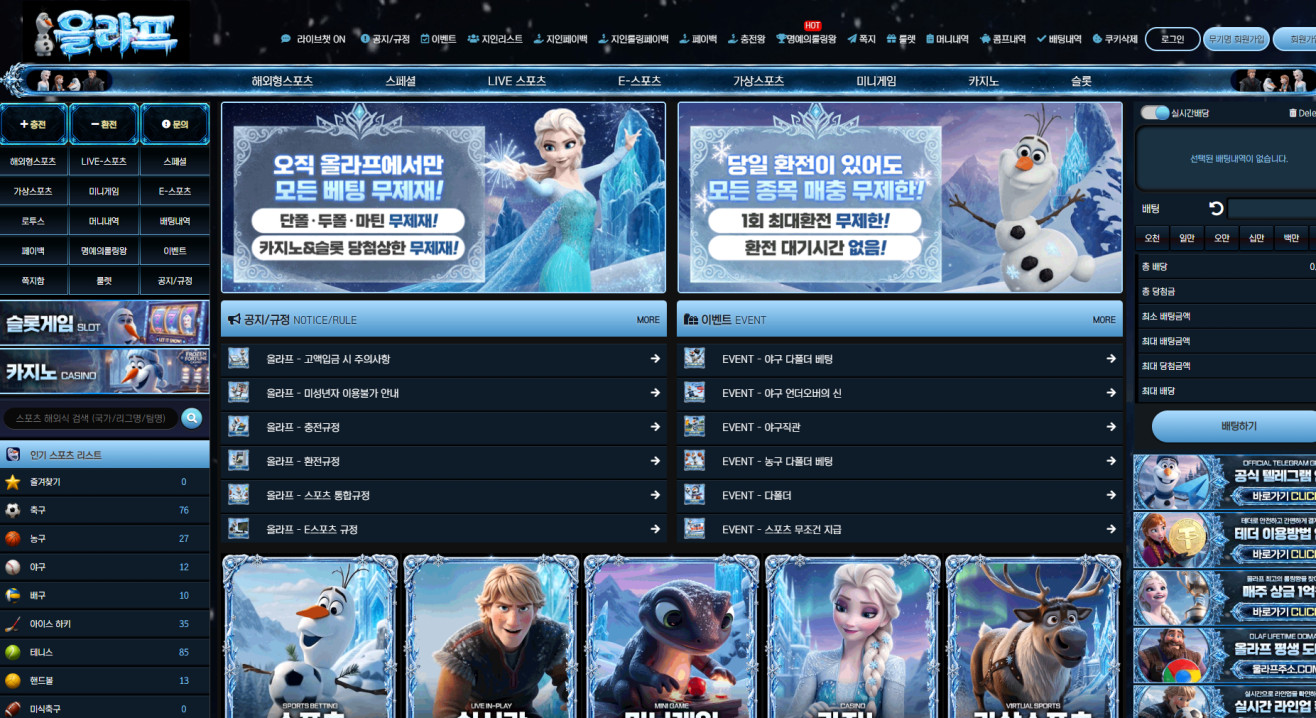Viewport: 1316px width, 718px height.
Task: Select the 축구 soccer ball icon
Action: point(13,510)
